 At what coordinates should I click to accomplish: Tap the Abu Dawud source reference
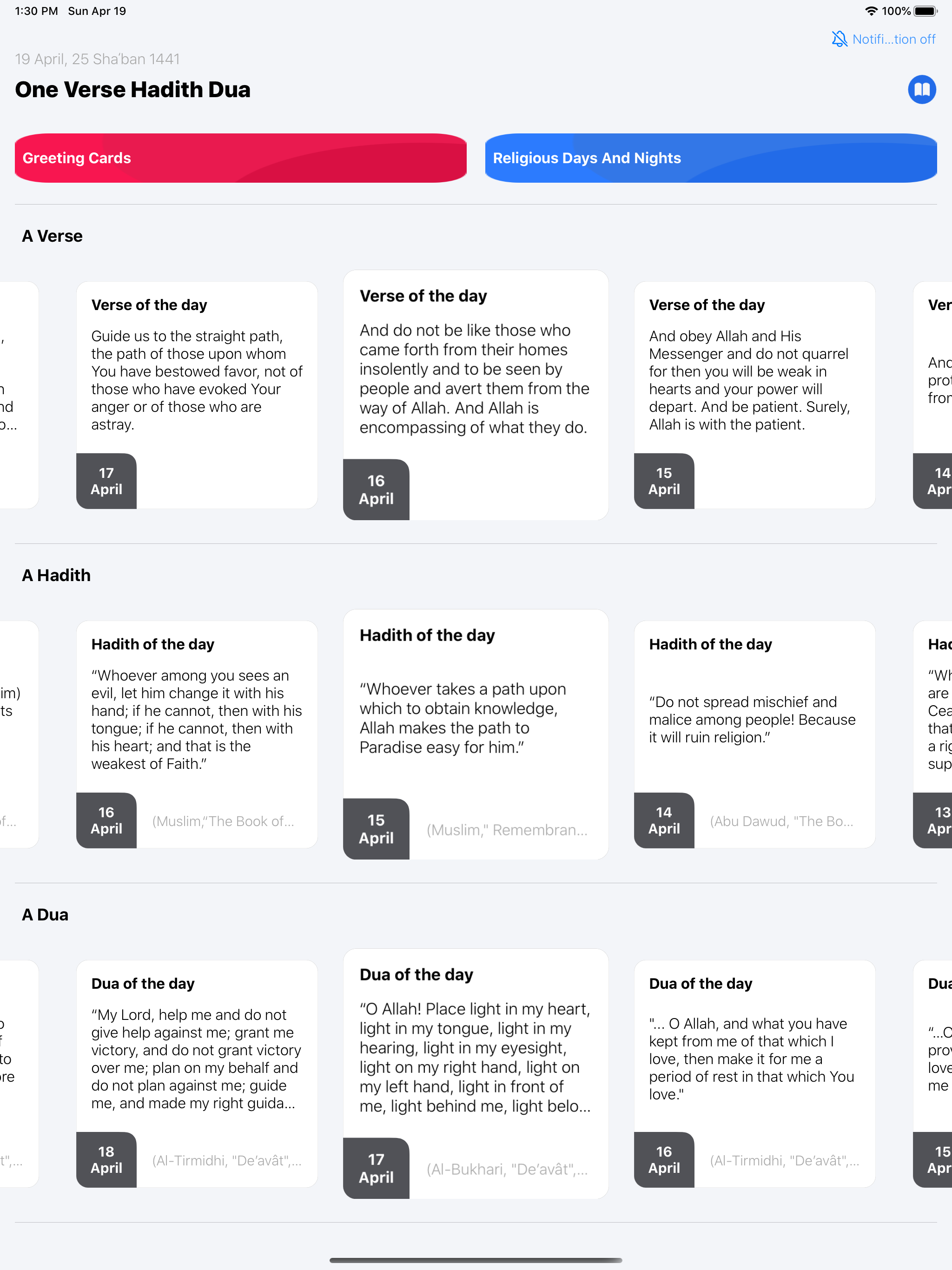[x=781, y=821]
